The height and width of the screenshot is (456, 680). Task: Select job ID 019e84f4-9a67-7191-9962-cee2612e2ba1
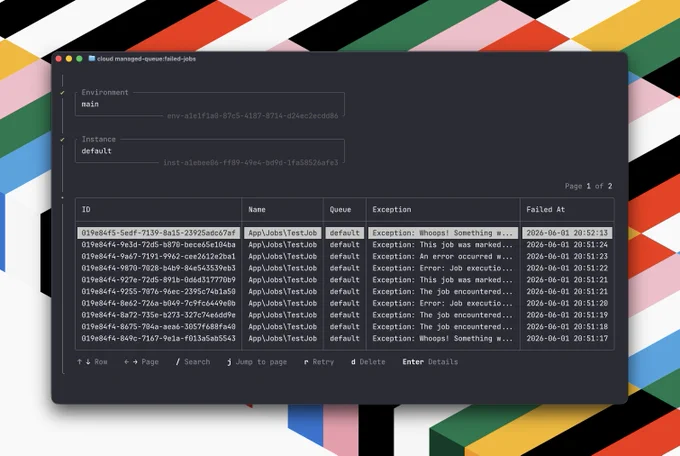coord(158,256)
